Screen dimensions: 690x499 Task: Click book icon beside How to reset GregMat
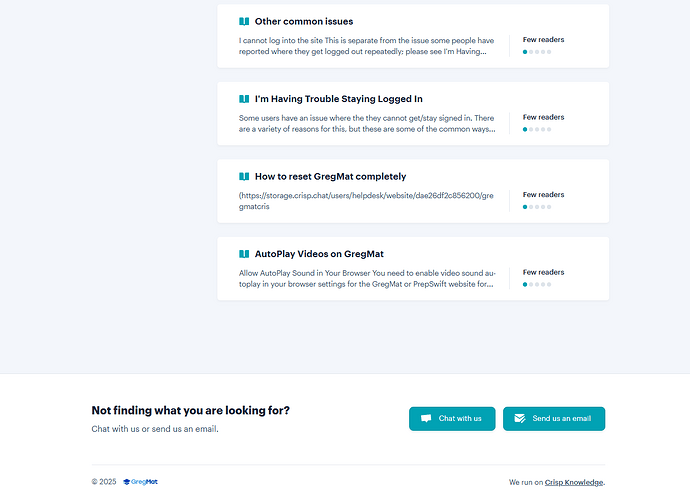[x=244, y=176]
